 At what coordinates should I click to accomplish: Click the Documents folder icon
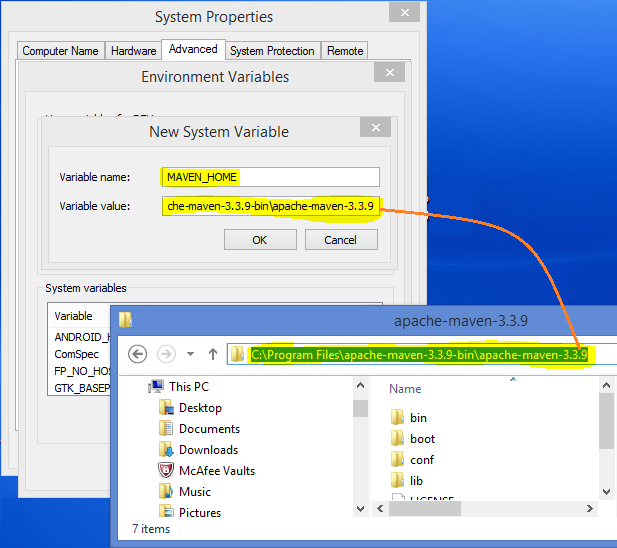166,428
